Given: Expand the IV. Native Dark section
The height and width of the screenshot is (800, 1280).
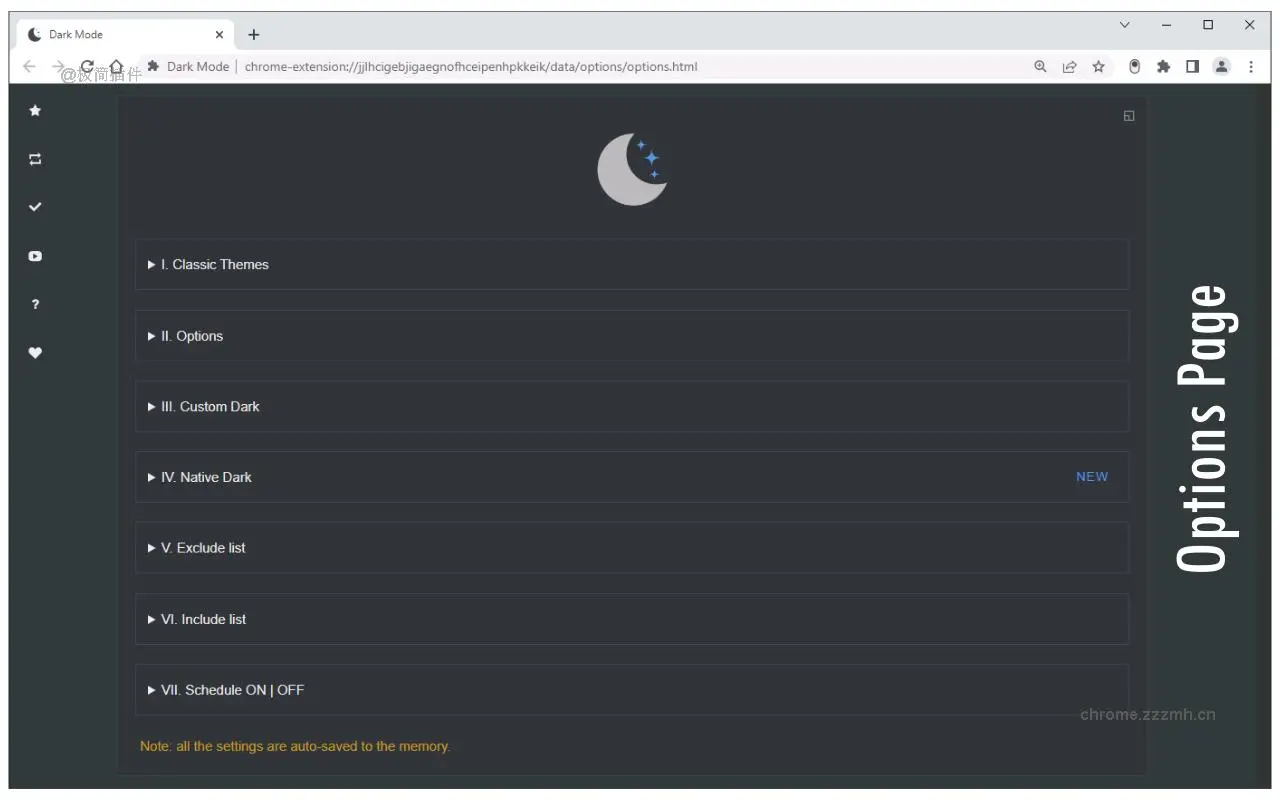Looking at the screenshot, I should (207, 477).
